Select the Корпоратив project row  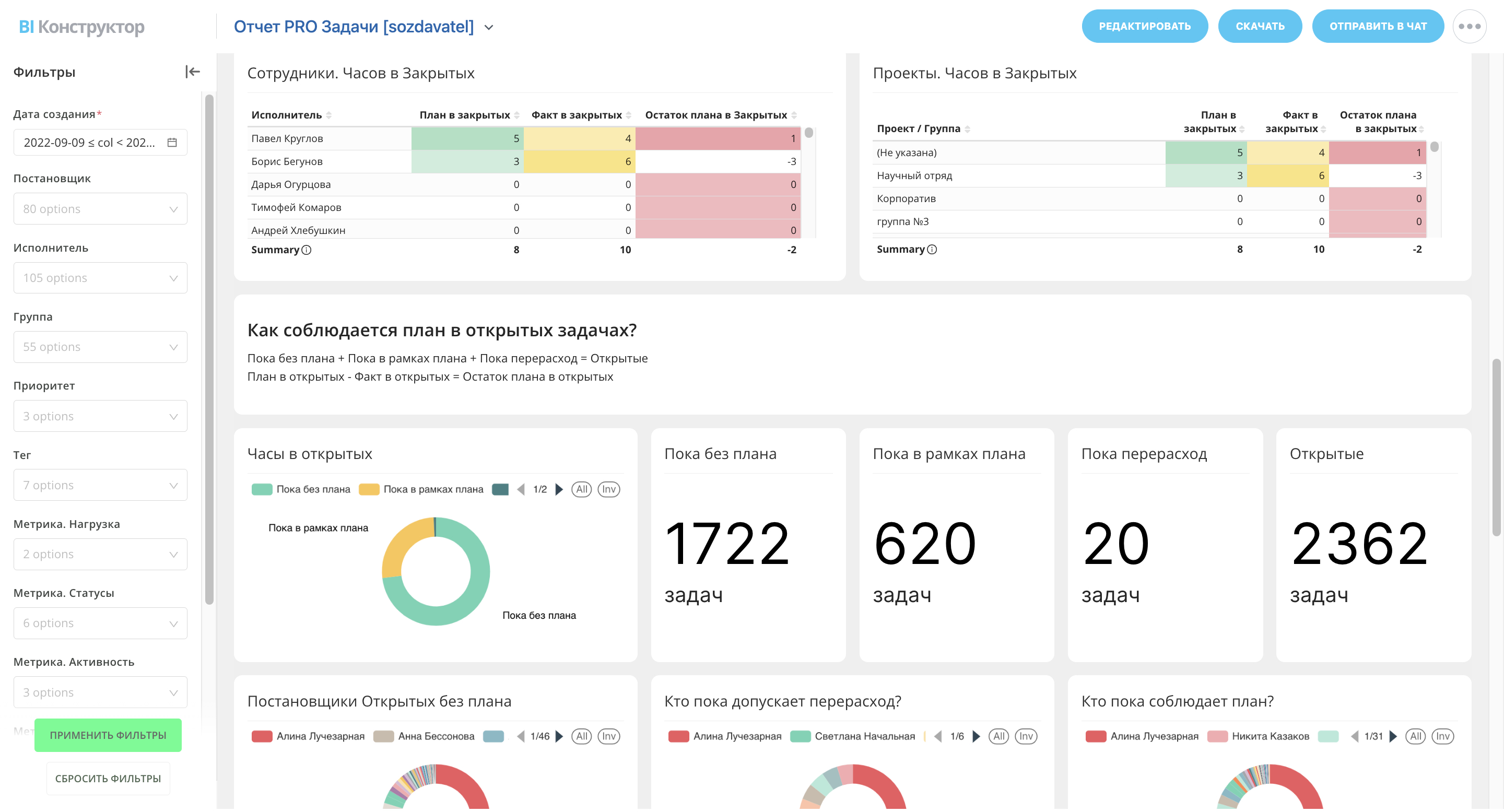coord(1149,198)
